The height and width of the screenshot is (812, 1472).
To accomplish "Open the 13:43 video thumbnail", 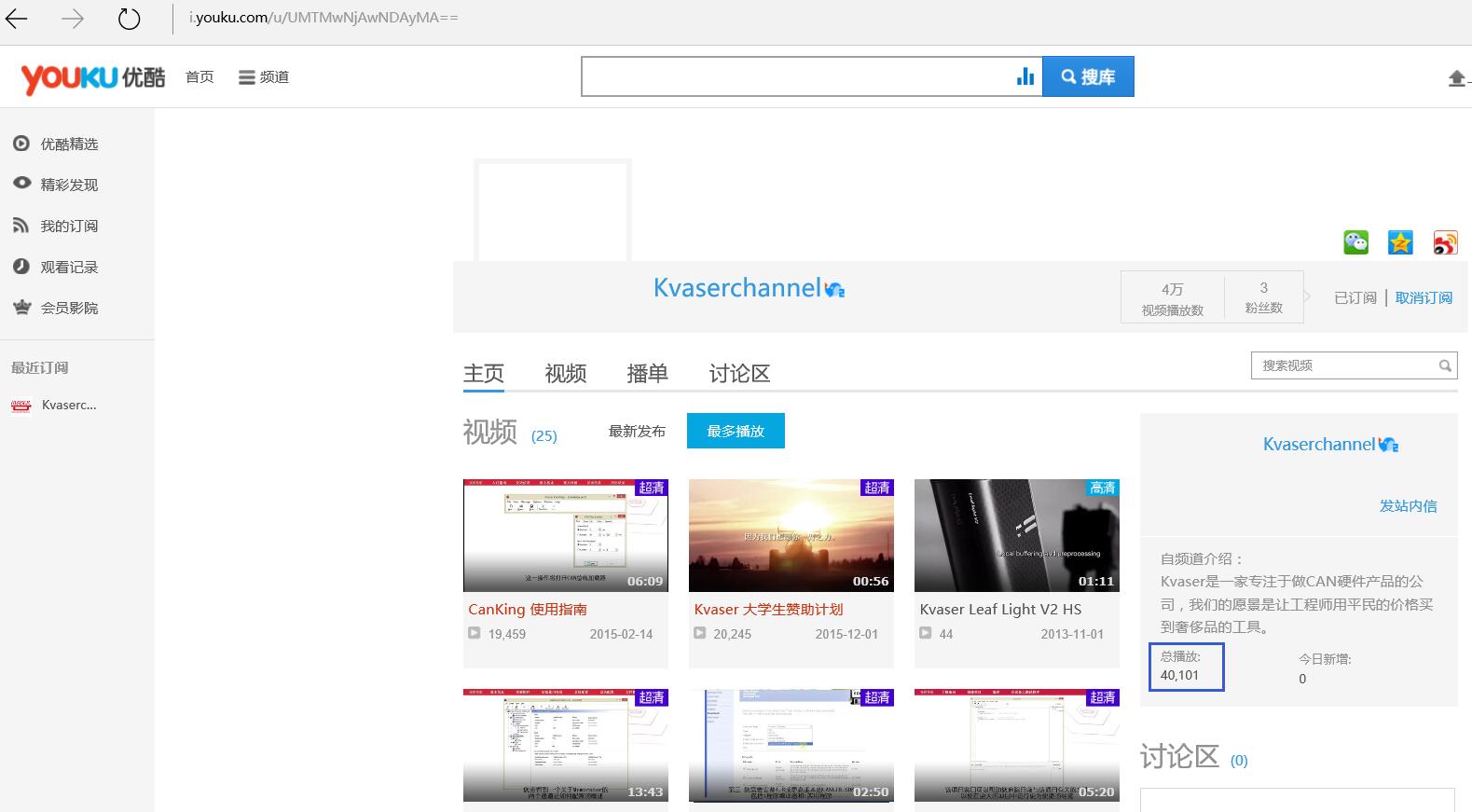I will point(566,746).
